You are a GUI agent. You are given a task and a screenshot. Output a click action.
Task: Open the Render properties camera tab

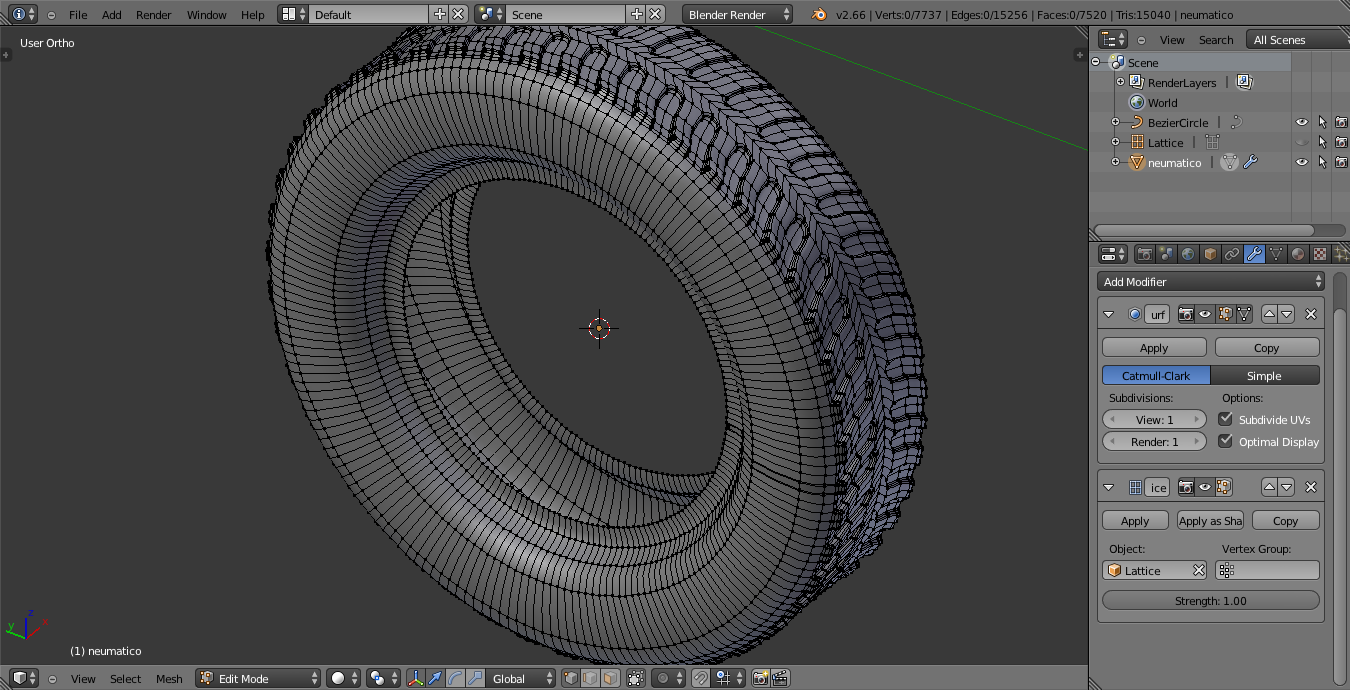coord(1145,254)
